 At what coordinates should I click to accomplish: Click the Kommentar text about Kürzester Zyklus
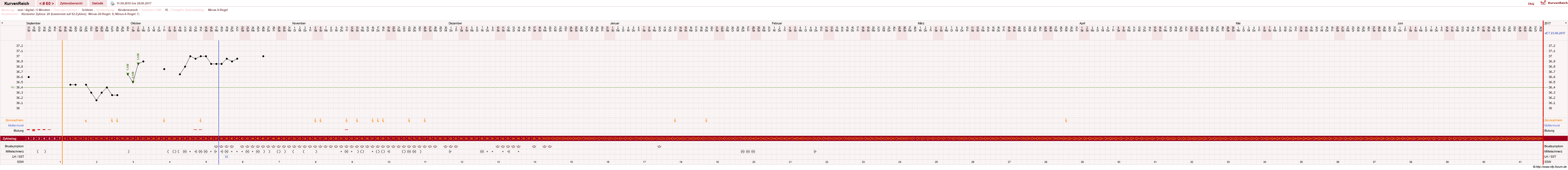(x=80, y=14)
